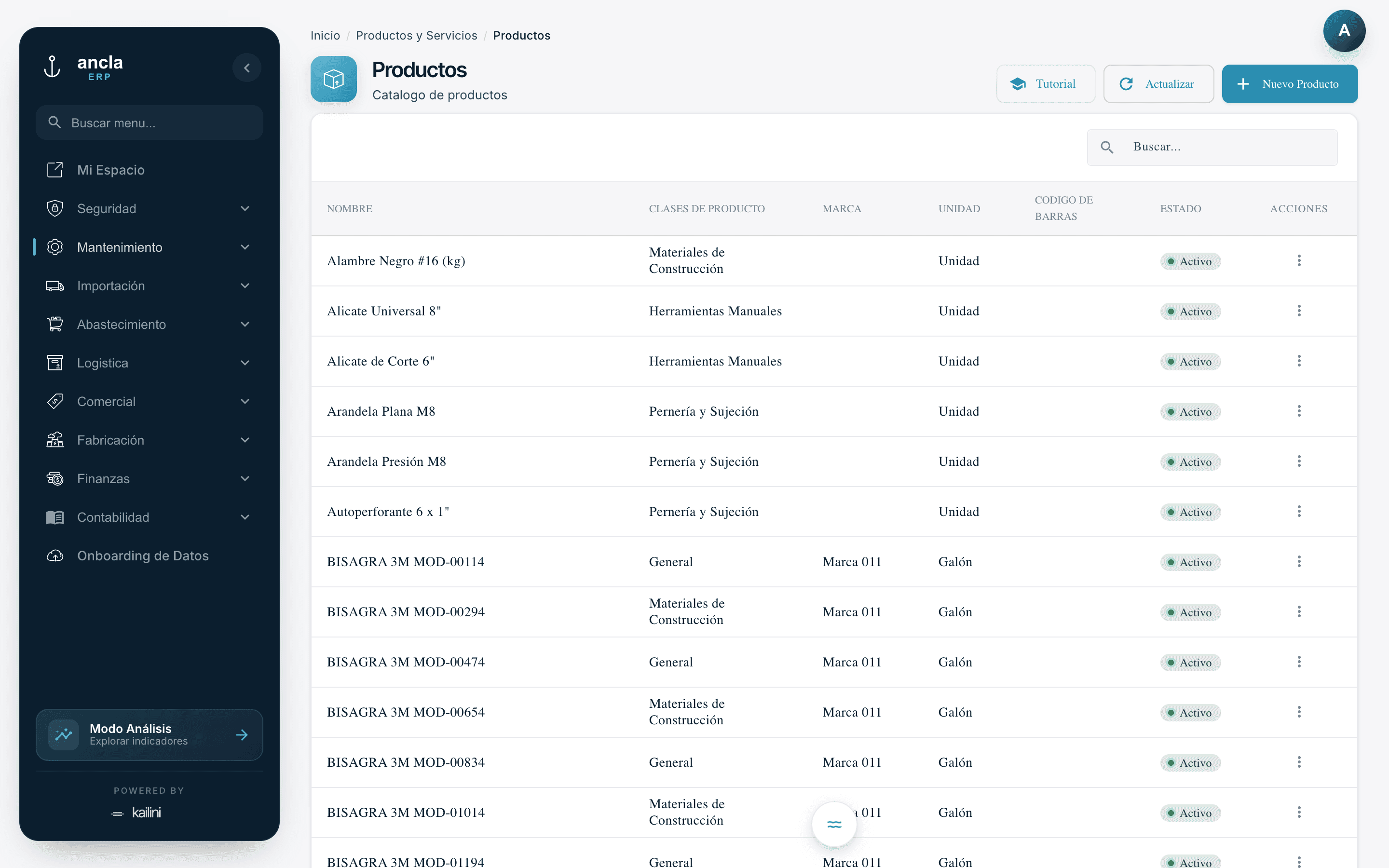Expand the Importación menu chevron
The height and width of the screenshot is (868, 1389).
pos(245,285)
